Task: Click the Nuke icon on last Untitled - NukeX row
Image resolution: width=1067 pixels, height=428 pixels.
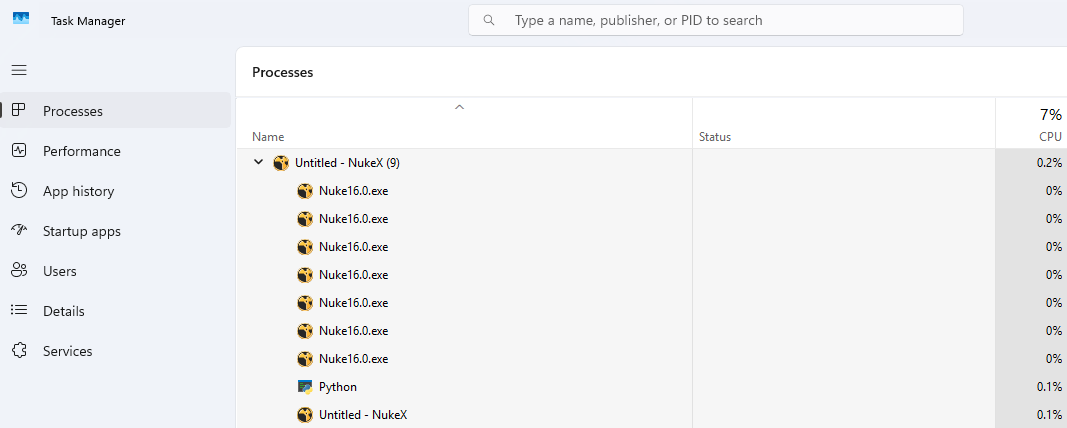Action: (306, 414)
